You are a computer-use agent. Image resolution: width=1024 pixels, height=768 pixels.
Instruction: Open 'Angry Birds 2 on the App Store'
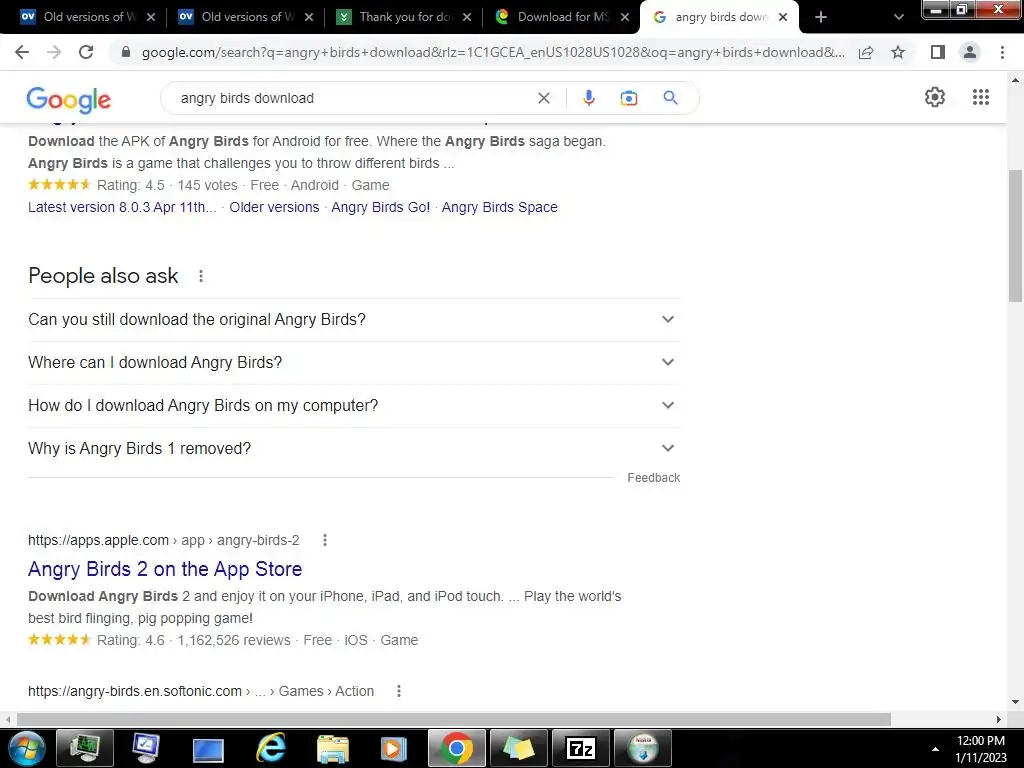(165, 569)
